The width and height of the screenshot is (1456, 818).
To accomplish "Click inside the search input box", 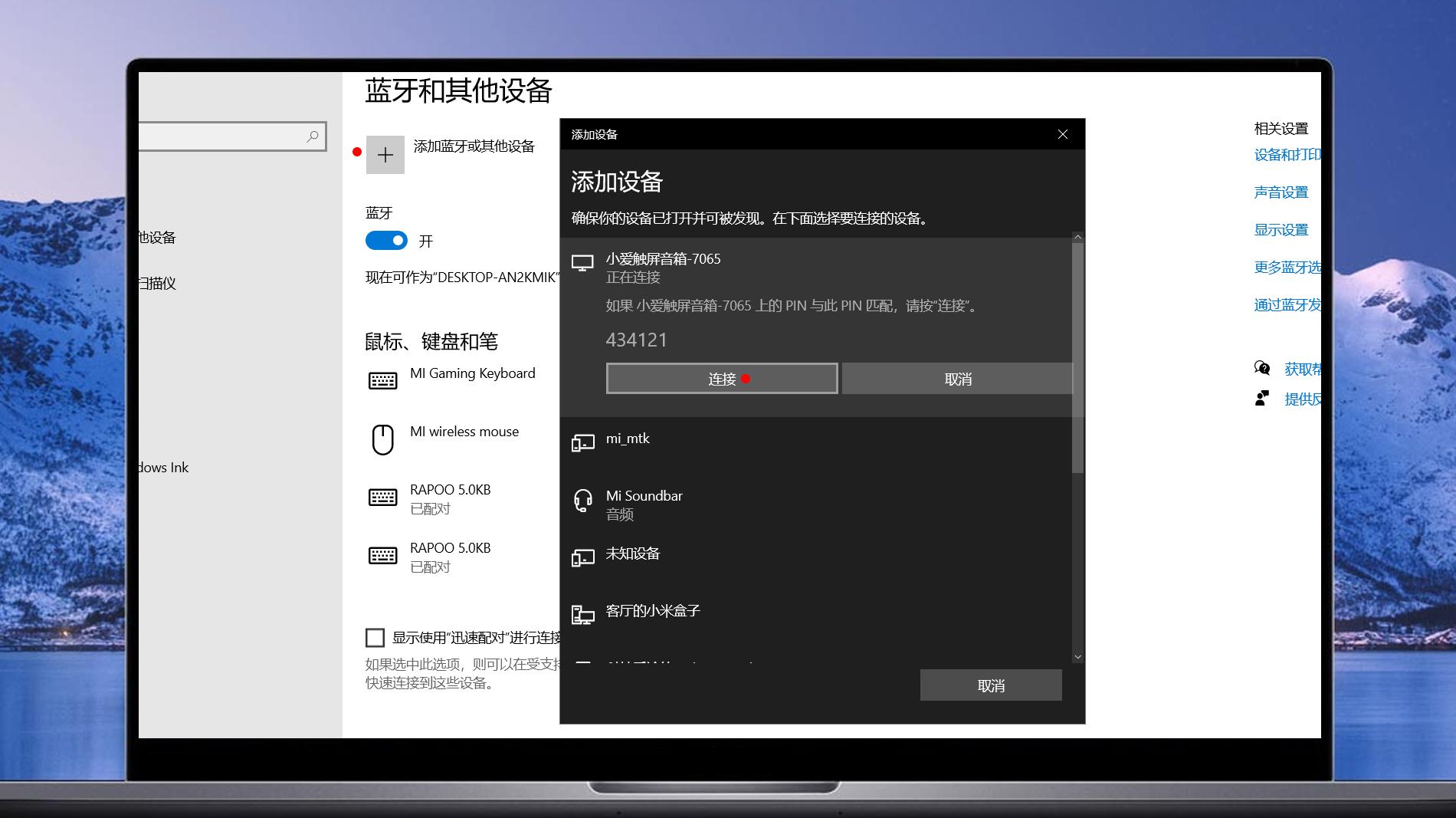I will coord(230,136).
